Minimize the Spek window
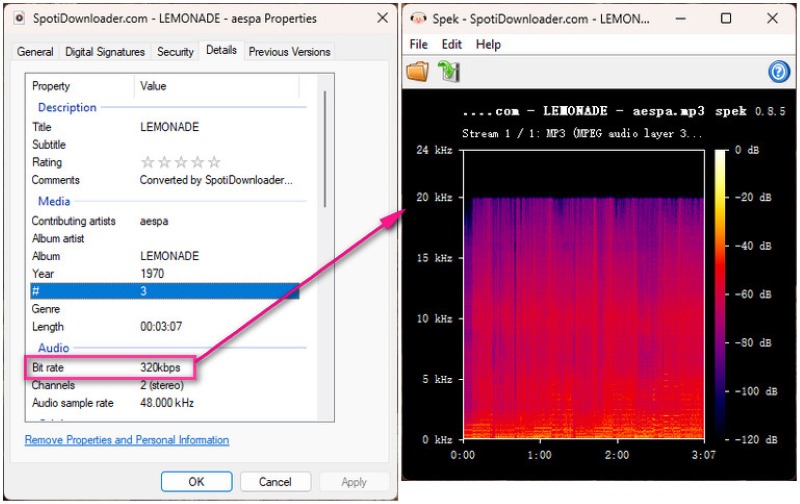800x504 pixels. coord(680,19)
